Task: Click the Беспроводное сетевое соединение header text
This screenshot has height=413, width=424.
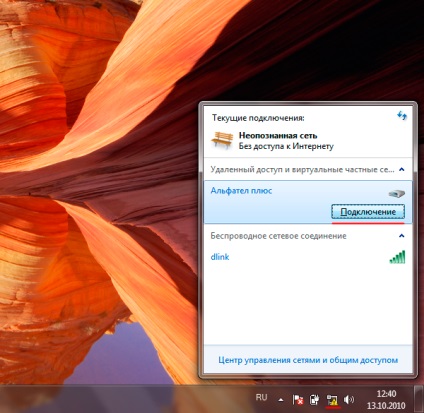Action: click(x=278, y=236)
